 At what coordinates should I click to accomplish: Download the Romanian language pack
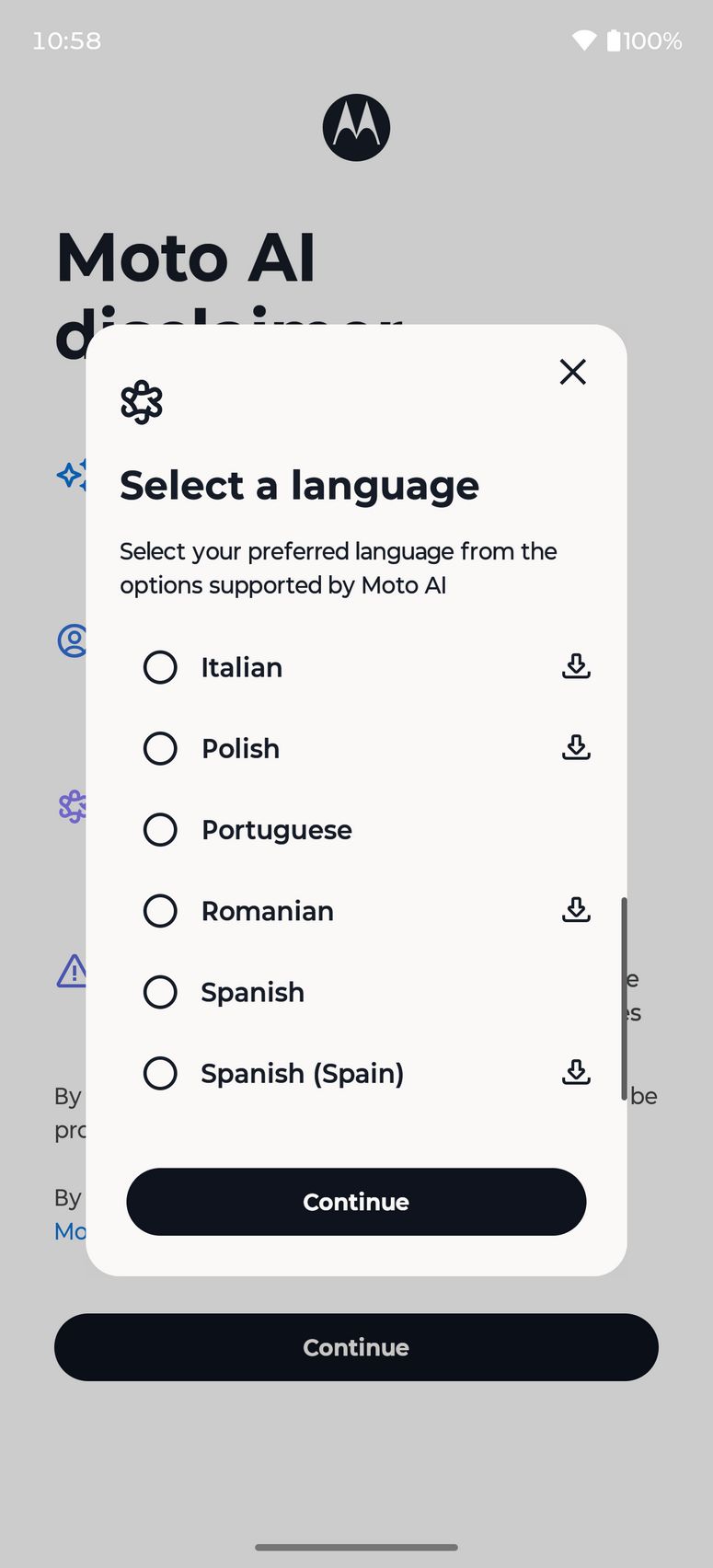point(576,910)
